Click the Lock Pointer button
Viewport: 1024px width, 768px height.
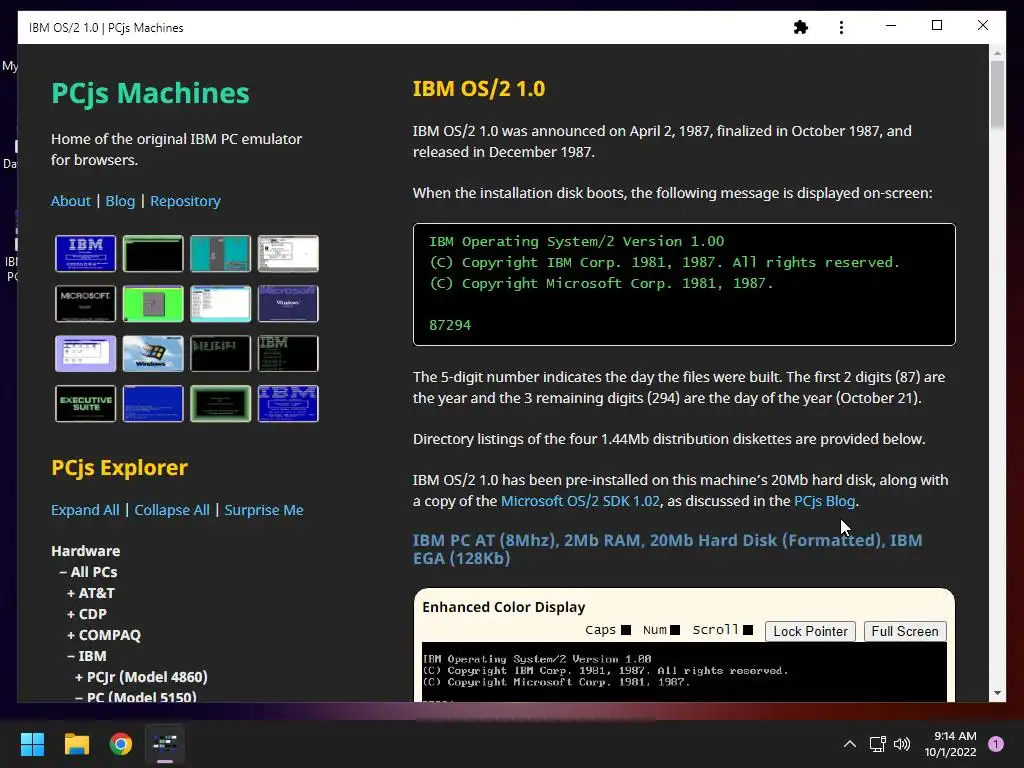pos(810,631)
